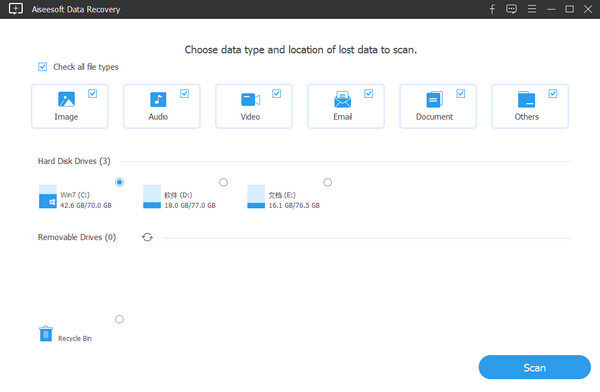Select the Recycle Bin radio button
Screen dimensions: 600x392
coord(119,319)
